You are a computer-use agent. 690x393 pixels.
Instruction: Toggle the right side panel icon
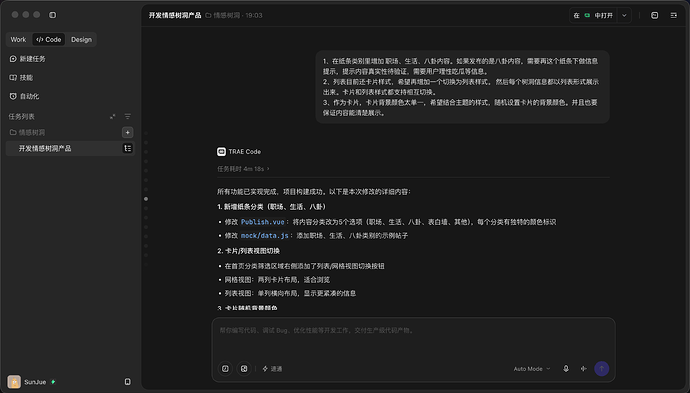point(674,15)
